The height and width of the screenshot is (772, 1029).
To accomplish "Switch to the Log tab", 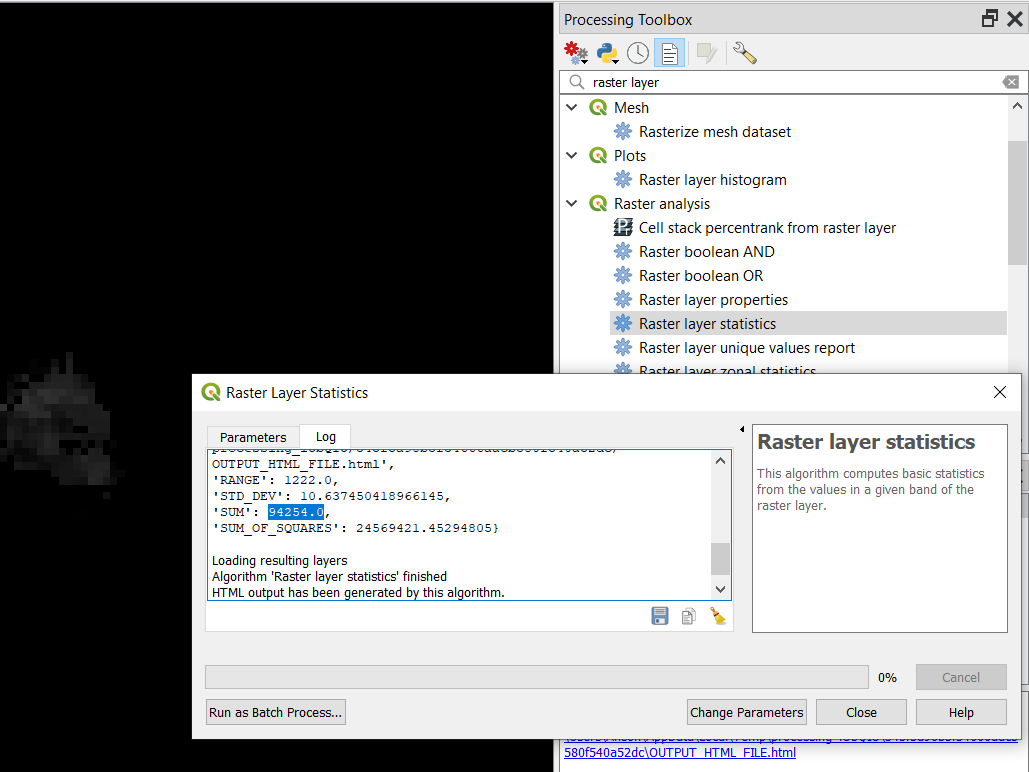I will [x=325, y=437].
